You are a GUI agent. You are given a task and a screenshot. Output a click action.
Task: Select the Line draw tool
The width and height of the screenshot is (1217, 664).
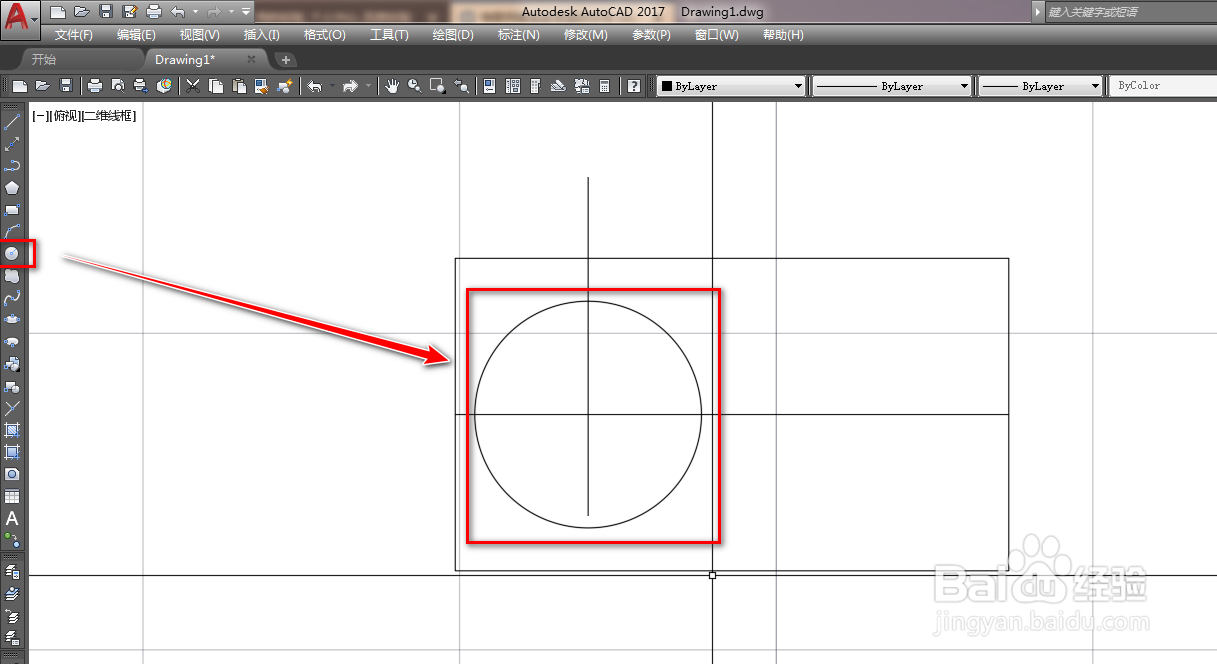tap(12, 122)
